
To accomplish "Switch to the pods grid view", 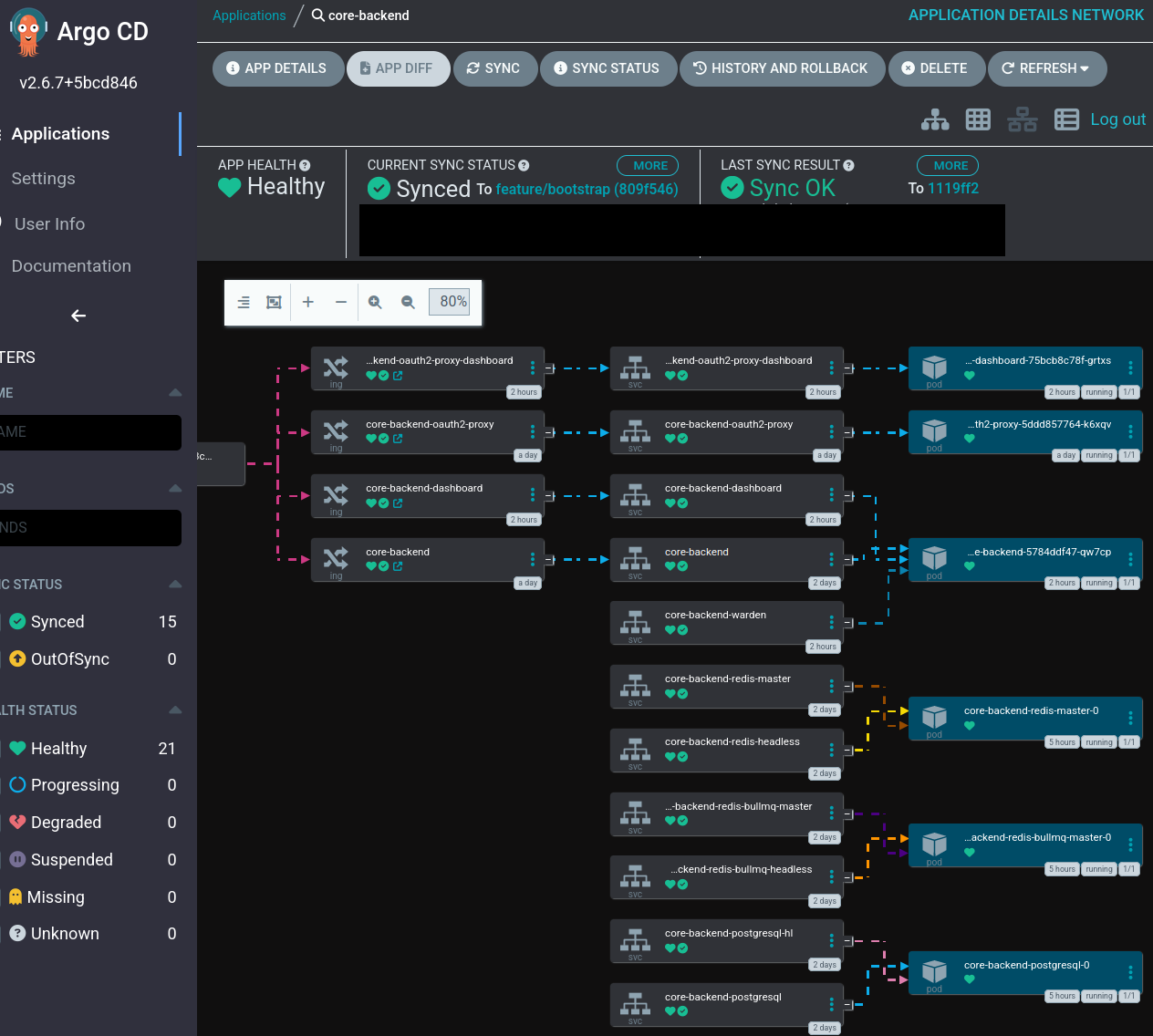I will [x=978, y=119].
